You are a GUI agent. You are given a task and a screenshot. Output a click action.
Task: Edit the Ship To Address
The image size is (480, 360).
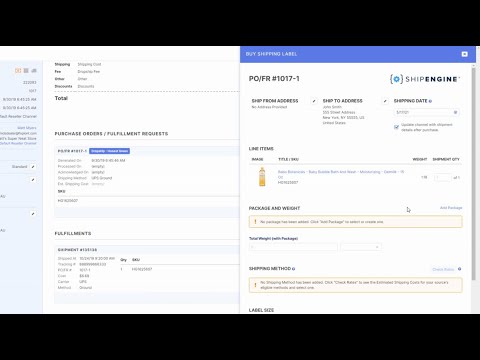(385, 101)
